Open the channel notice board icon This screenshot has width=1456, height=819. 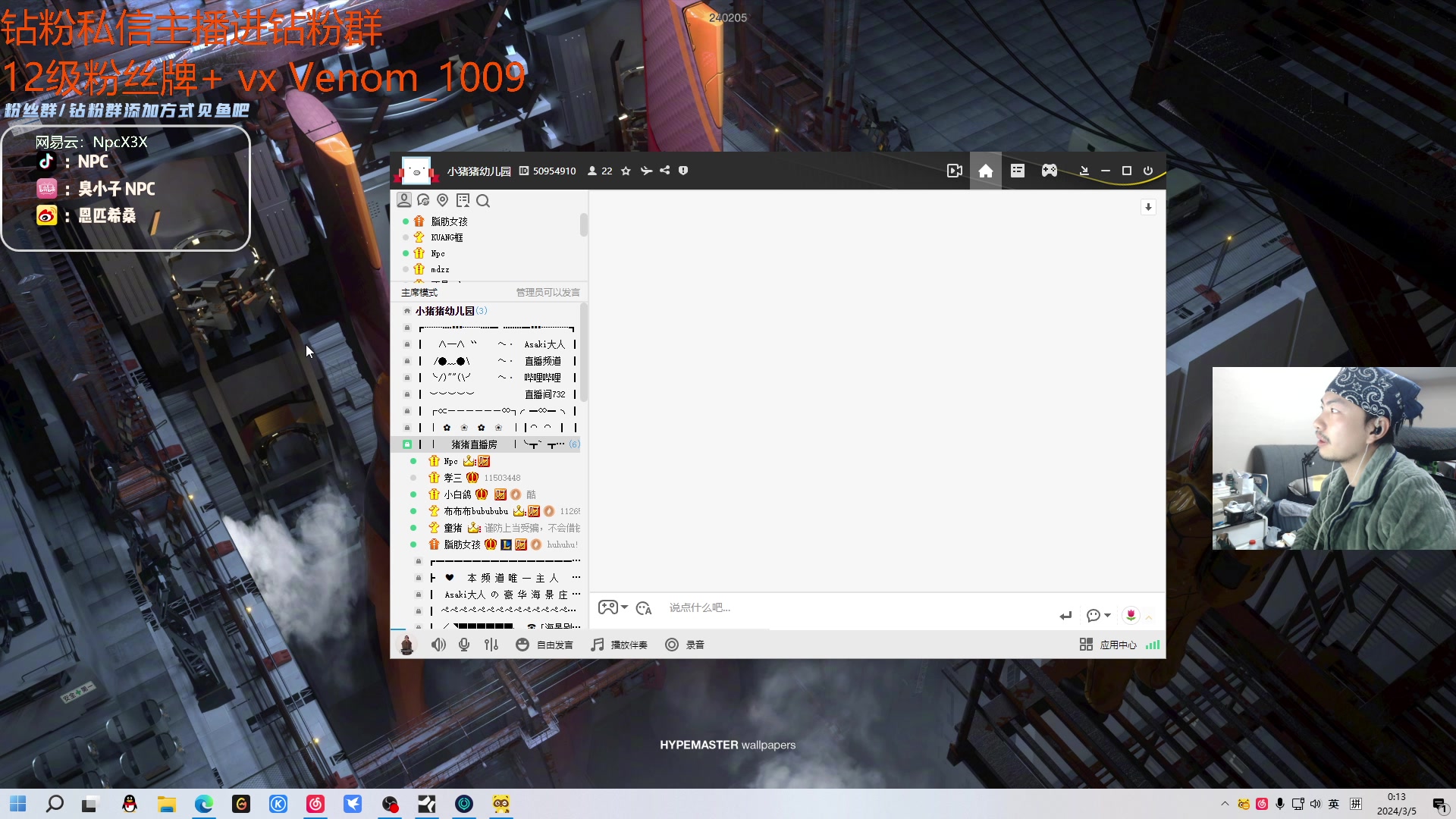pos(463,200)
